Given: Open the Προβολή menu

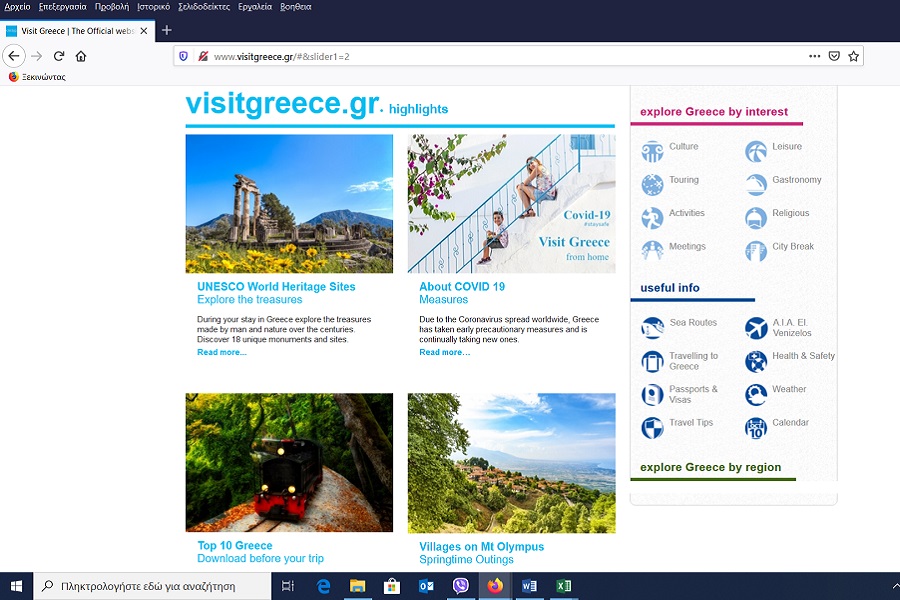Looking at the screenshot, I should tap(112, 7).
